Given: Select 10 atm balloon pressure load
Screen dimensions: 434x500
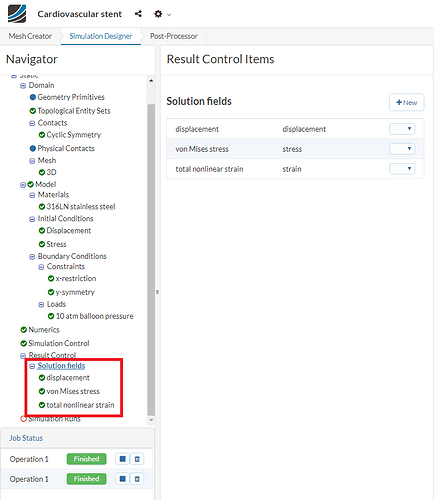Looking at the screenshot, I should click(x=94, y=316).
